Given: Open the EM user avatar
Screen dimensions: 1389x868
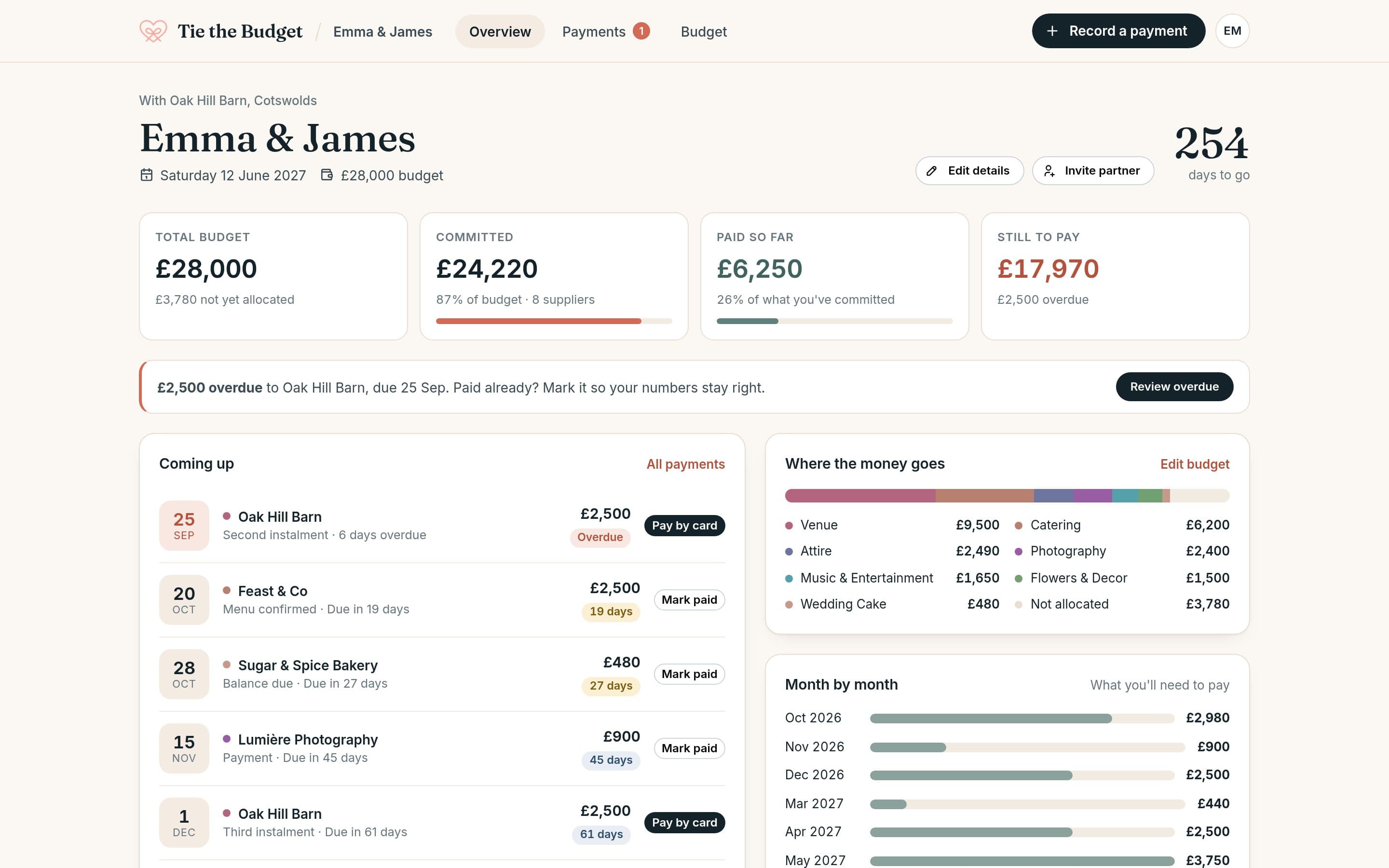Looking at the screenshot, I should point(1232,31).
